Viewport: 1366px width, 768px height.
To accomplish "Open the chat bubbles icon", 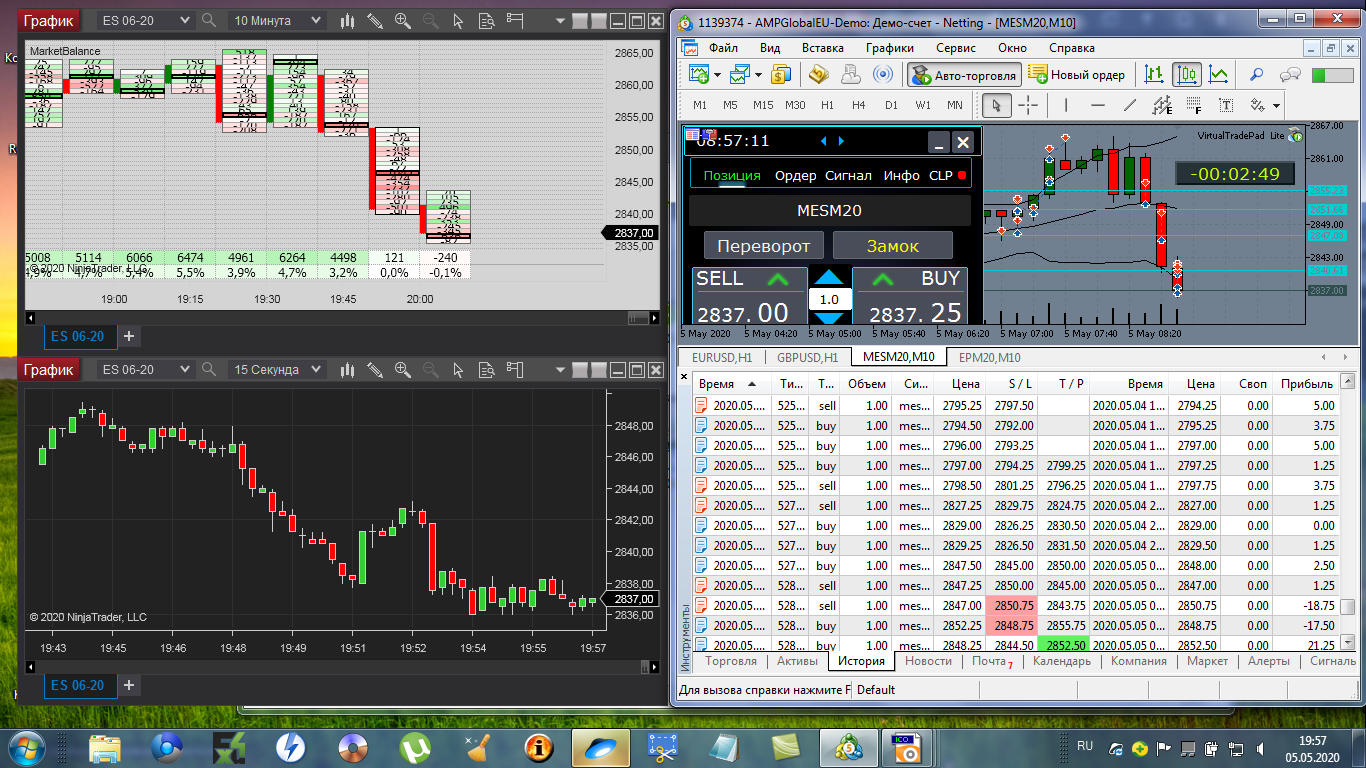I will click(x=1290, y=74).
